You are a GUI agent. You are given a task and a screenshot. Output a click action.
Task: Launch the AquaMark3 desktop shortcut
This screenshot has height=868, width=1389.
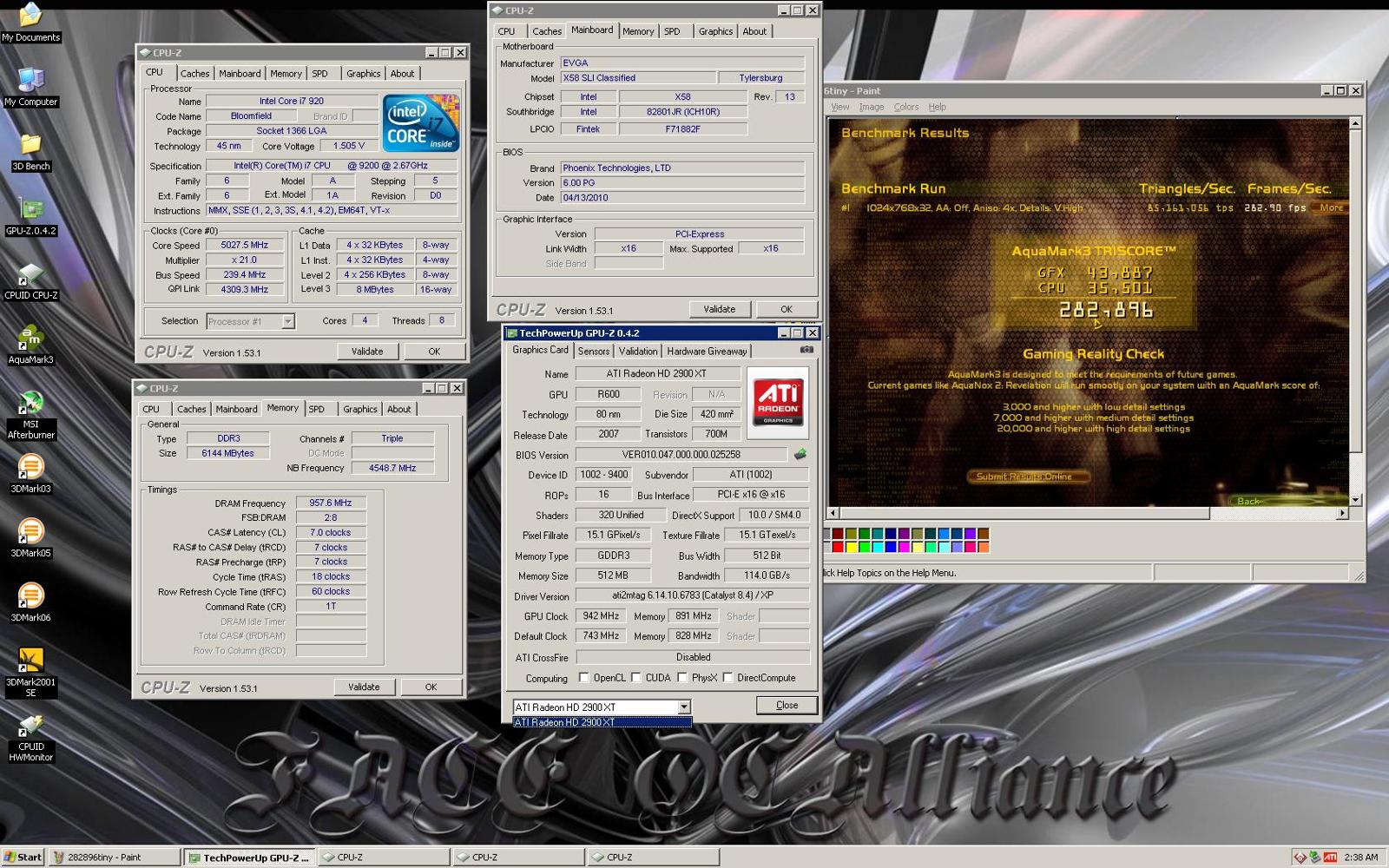30,345
